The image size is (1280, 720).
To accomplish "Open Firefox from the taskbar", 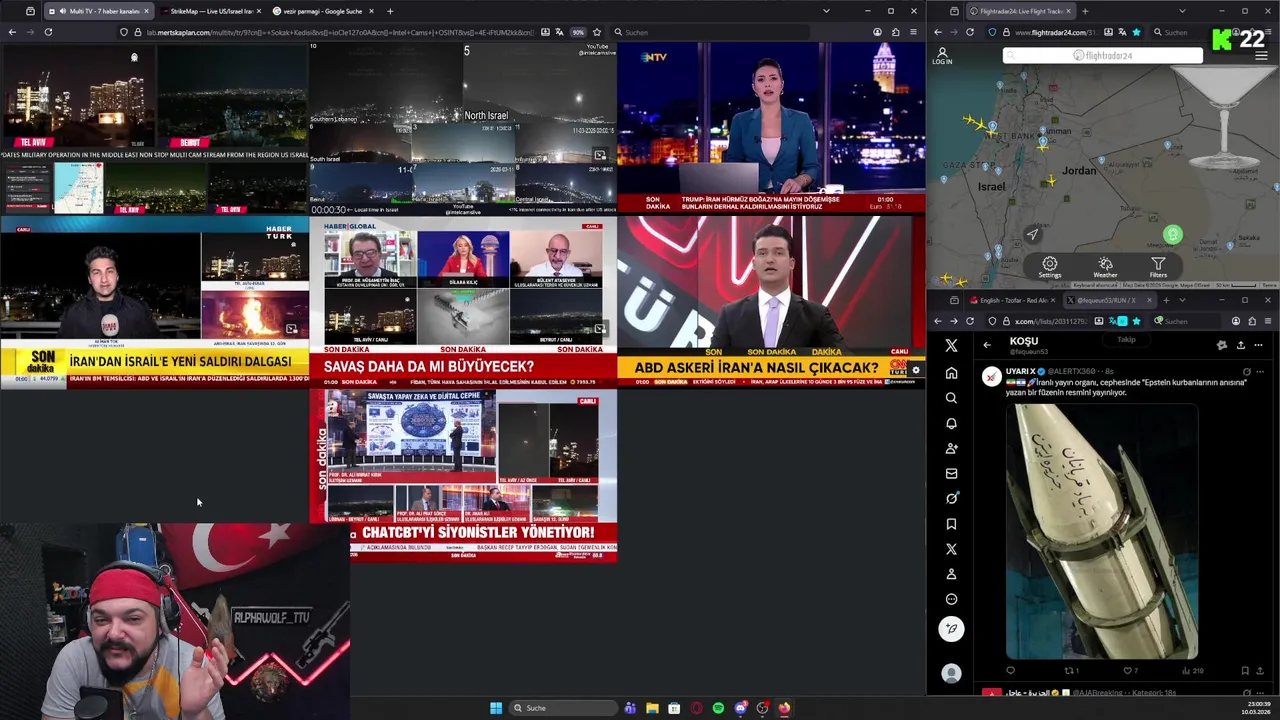I will tap(784, 708).
